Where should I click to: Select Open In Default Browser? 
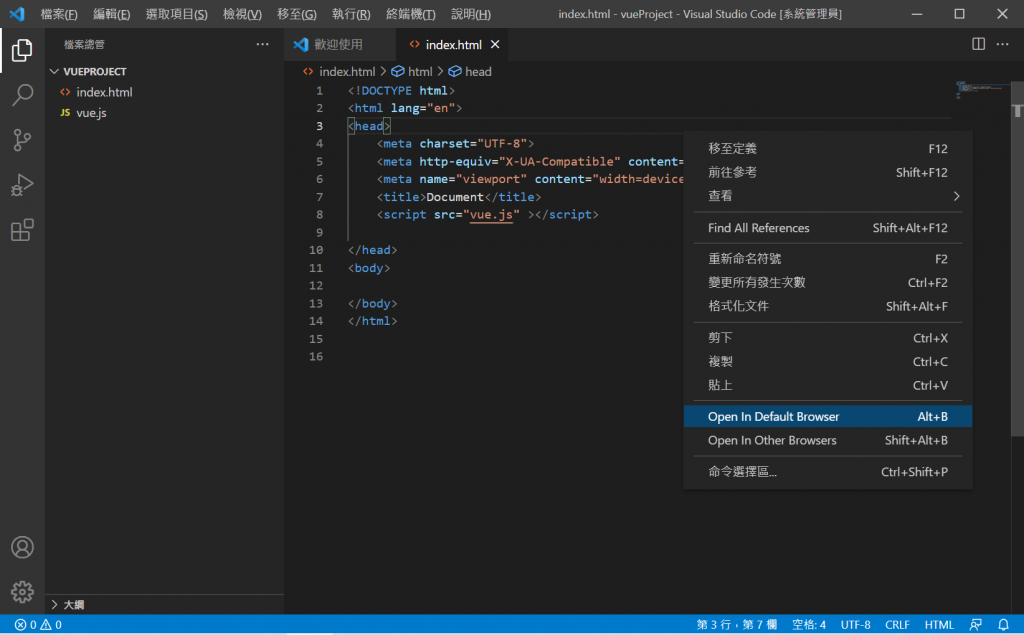827,417
